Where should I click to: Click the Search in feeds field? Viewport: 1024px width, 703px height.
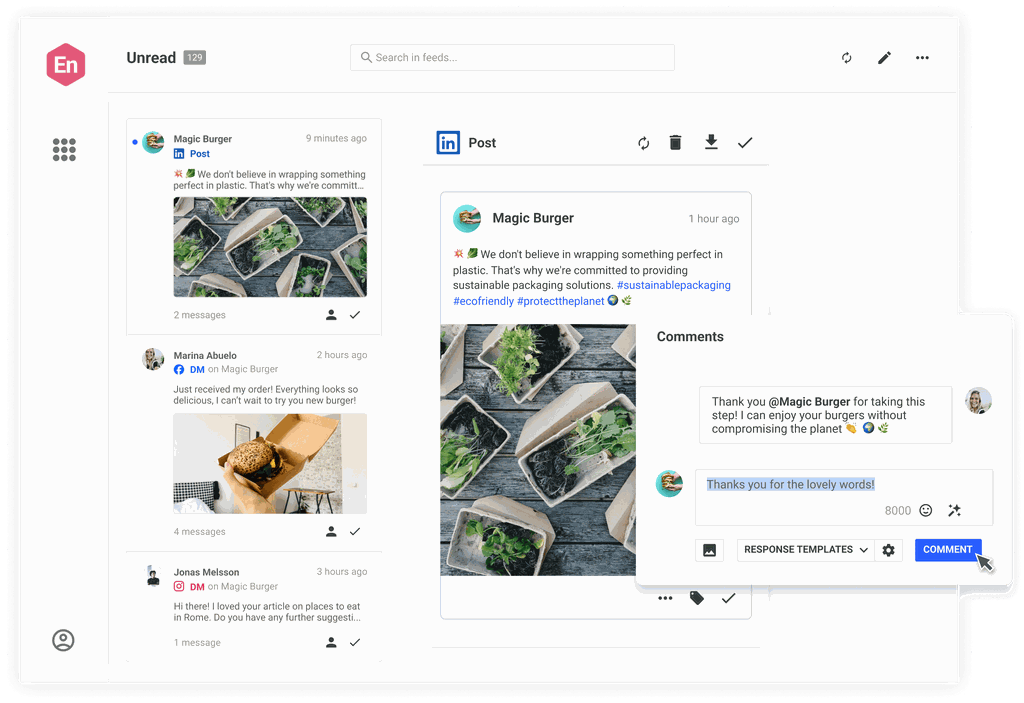(x=512, y=58)
